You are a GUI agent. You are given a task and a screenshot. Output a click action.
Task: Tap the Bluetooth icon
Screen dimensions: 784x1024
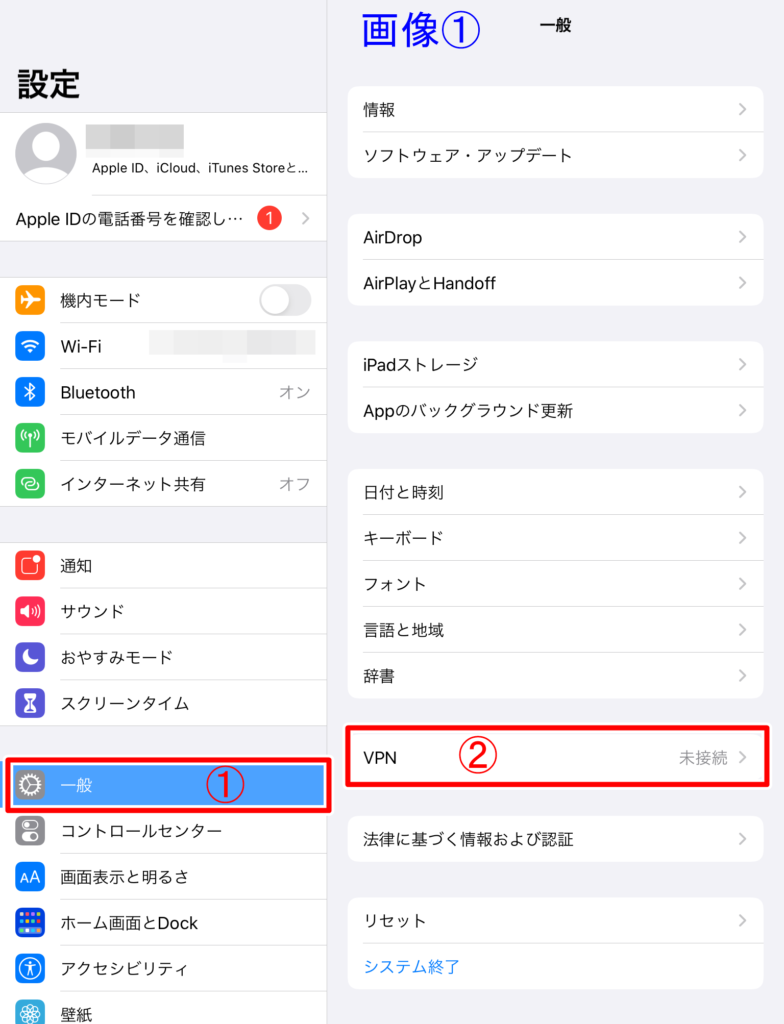click(x=30, y=392)
